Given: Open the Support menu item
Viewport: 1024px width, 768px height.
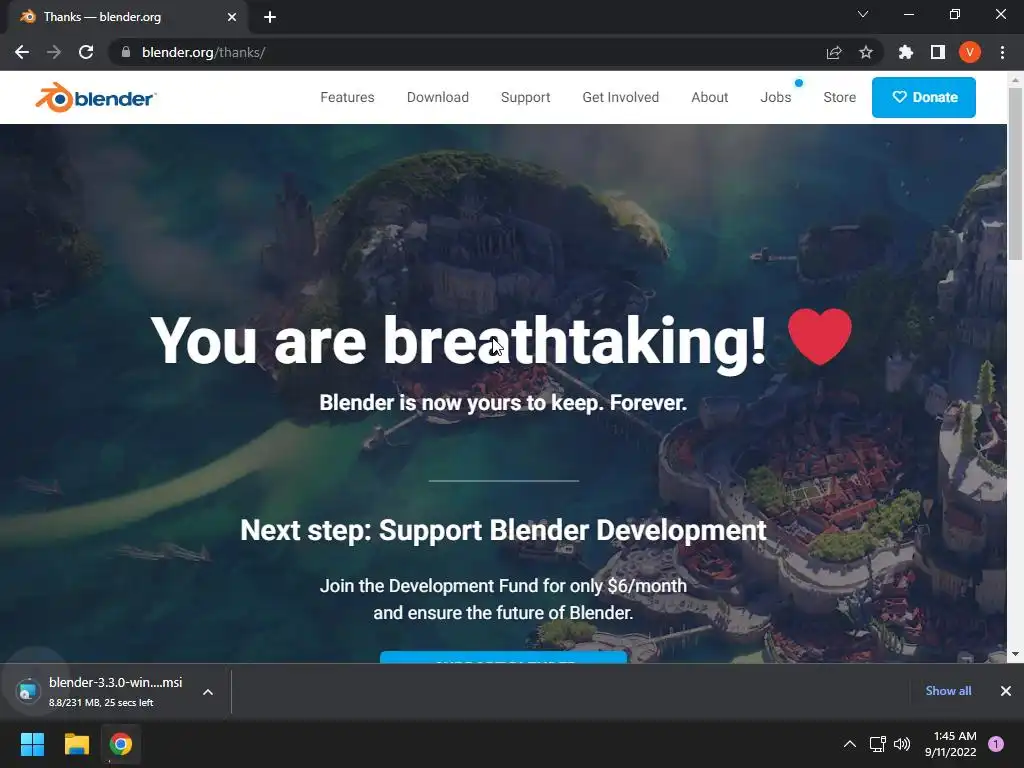Looking at the screenshot, I should 526,97.
